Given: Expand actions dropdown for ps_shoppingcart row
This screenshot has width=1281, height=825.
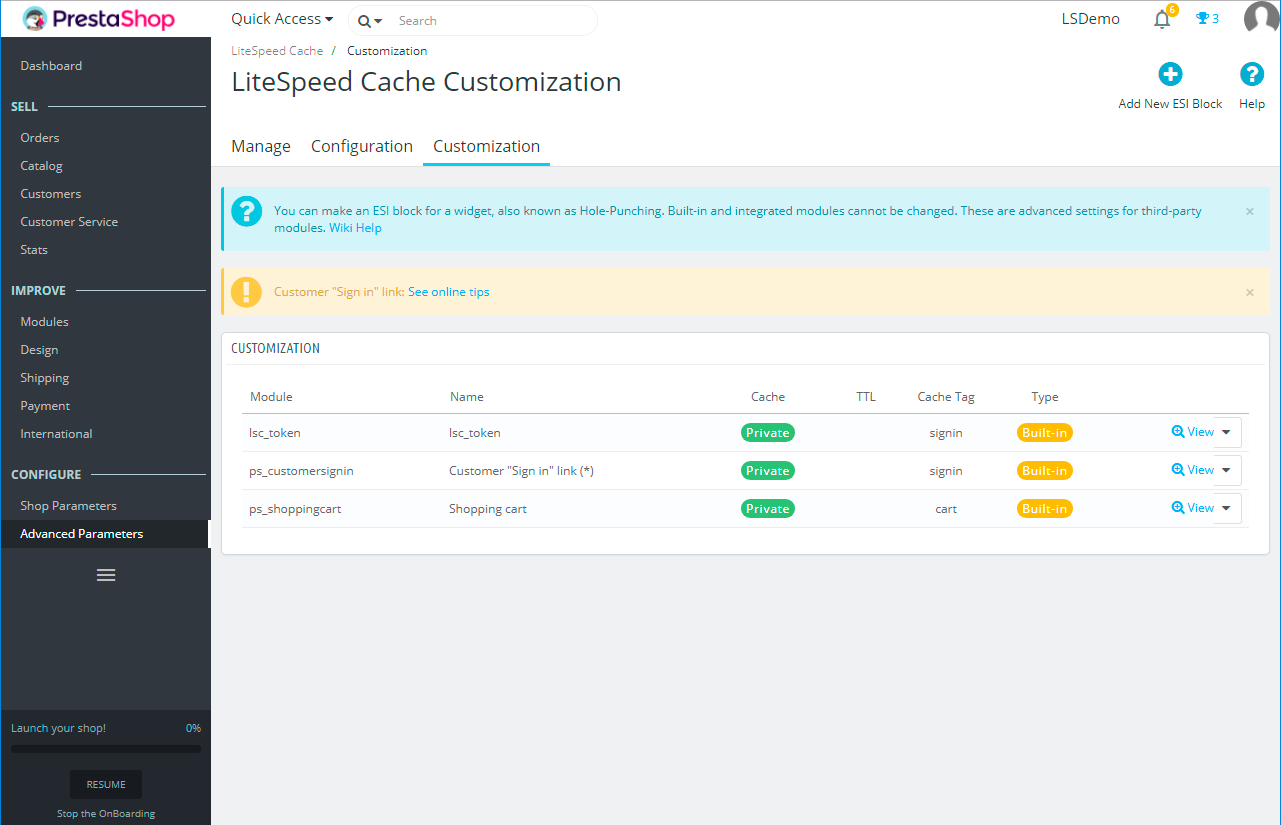Looking at the screenshot, I should (1227, 508).
